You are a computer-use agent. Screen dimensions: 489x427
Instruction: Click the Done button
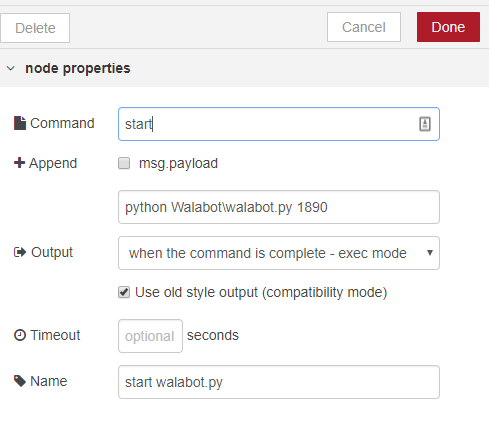coord(448,27)
